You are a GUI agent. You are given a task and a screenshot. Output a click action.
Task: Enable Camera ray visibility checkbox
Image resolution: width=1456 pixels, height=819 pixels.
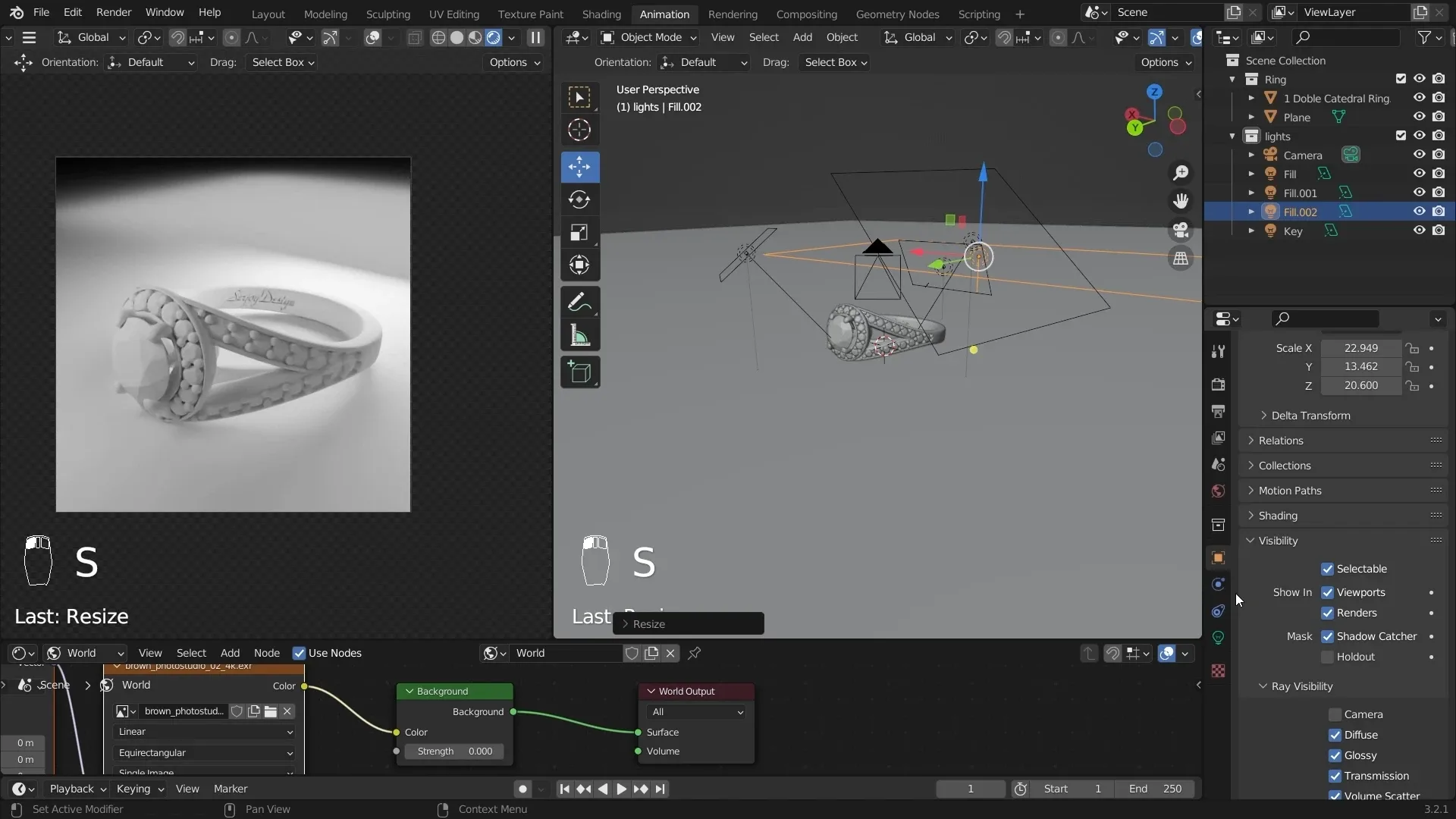click(1335, 714)
